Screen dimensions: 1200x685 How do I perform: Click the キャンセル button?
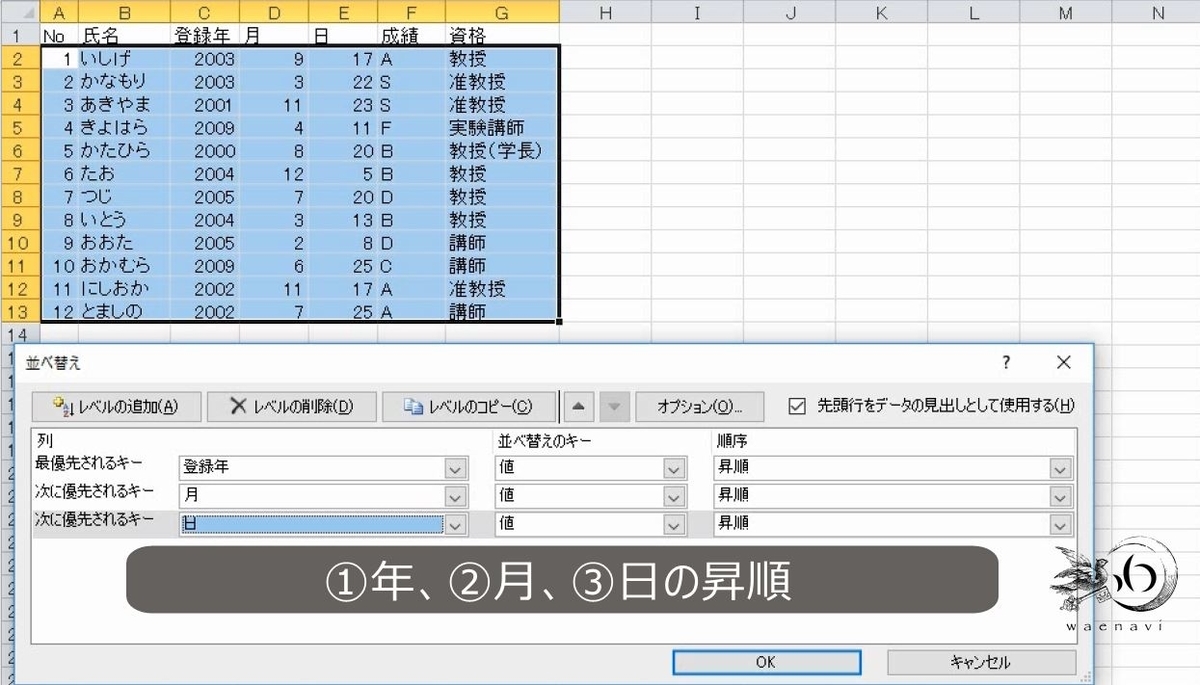pos(982,662)
